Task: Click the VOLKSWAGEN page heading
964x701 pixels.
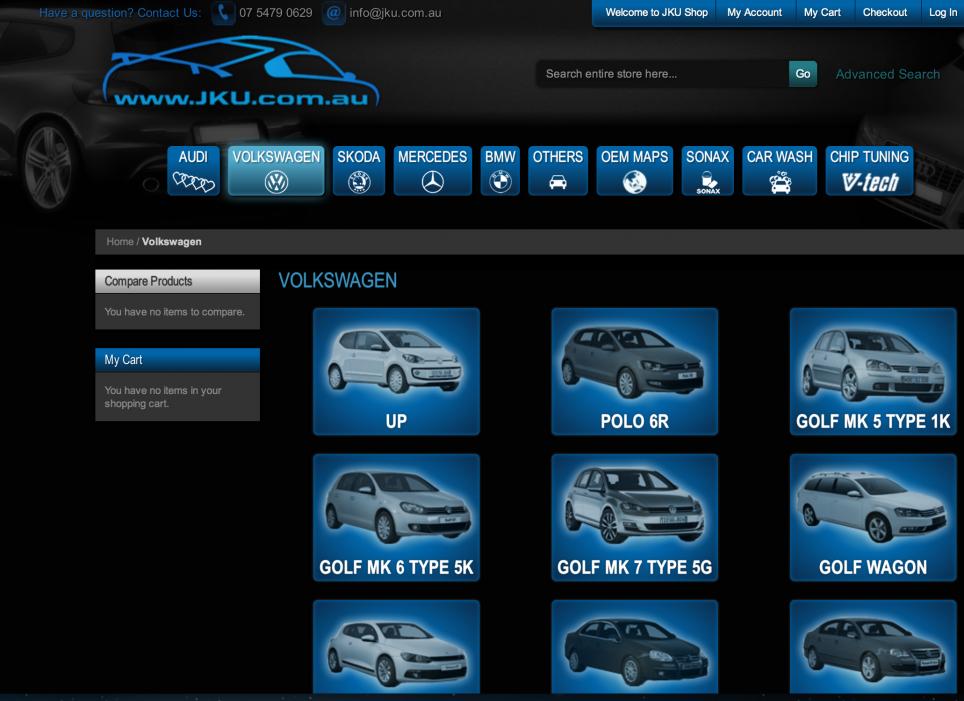Action: (338, 280)
